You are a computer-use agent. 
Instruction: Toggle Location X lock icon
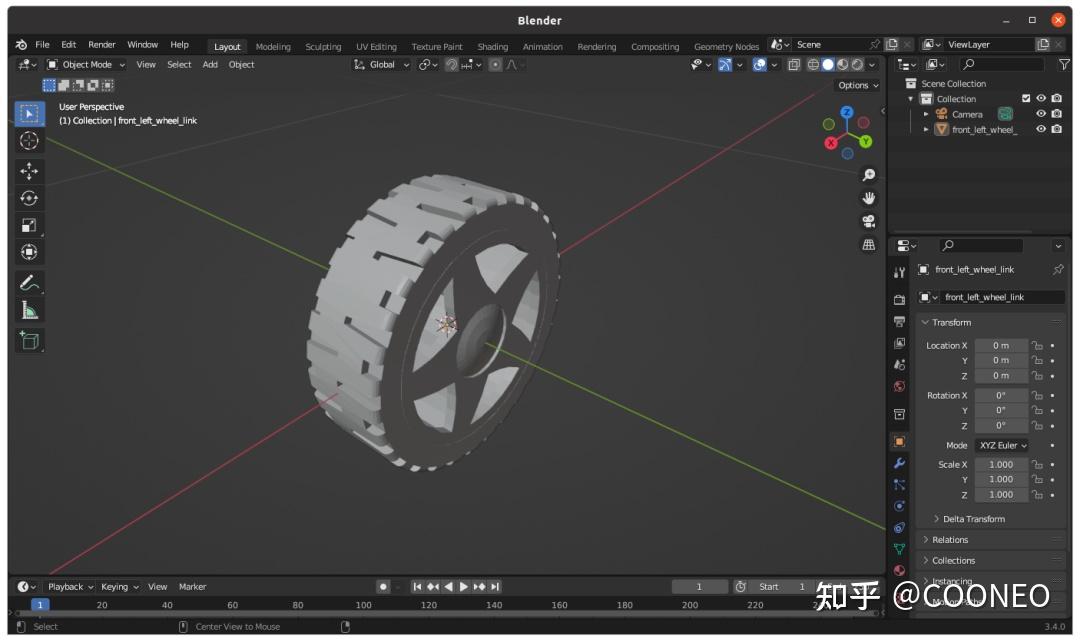click(x=1037, y=345)
